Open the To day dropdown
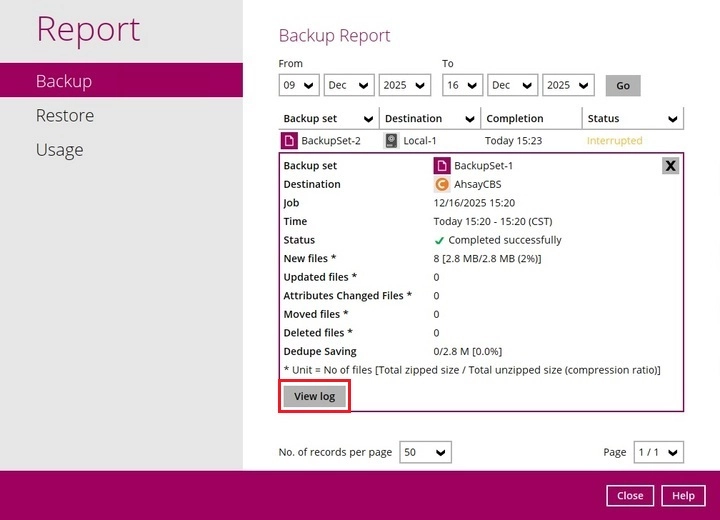The image size is (720, 520). coord(463,86)
